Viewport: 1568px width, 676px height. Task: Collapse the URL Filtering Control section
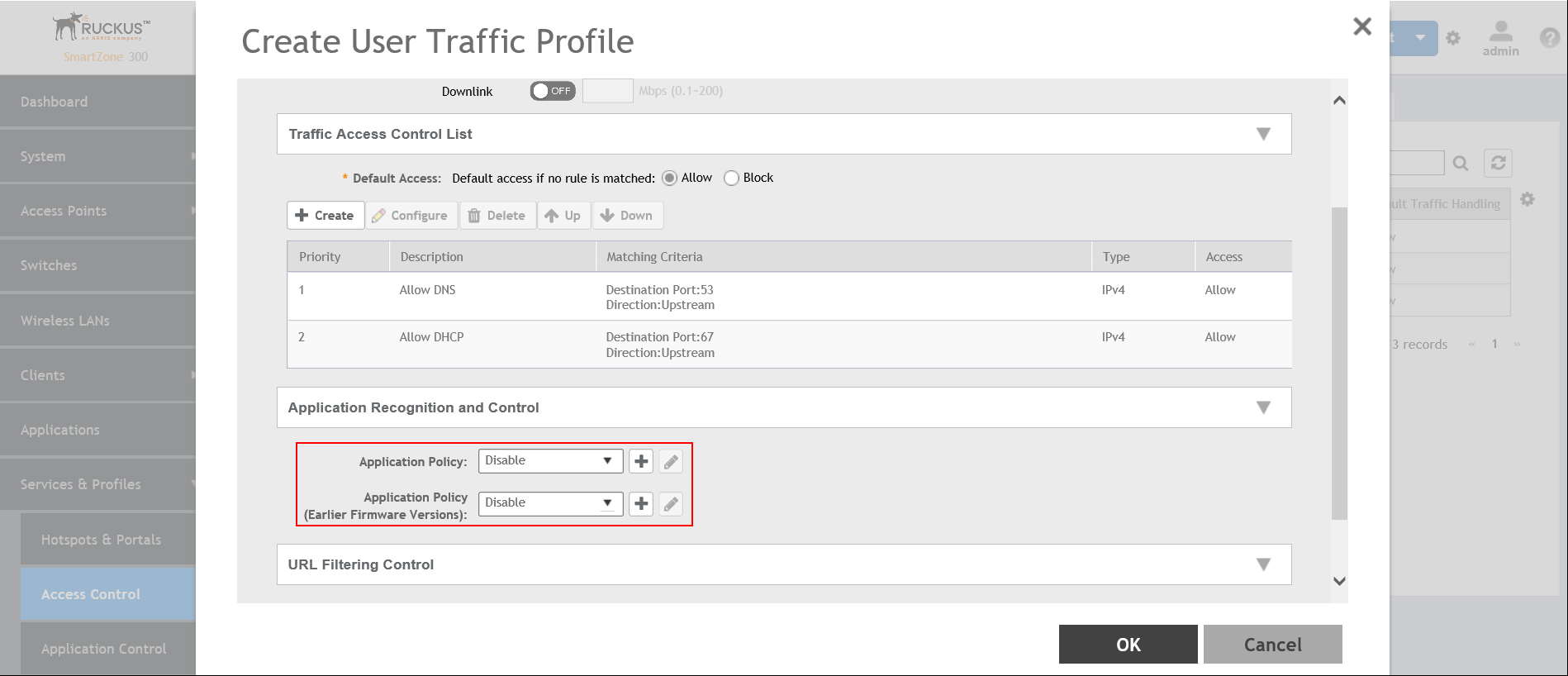pyautogui.click(x=1262, y=564)
